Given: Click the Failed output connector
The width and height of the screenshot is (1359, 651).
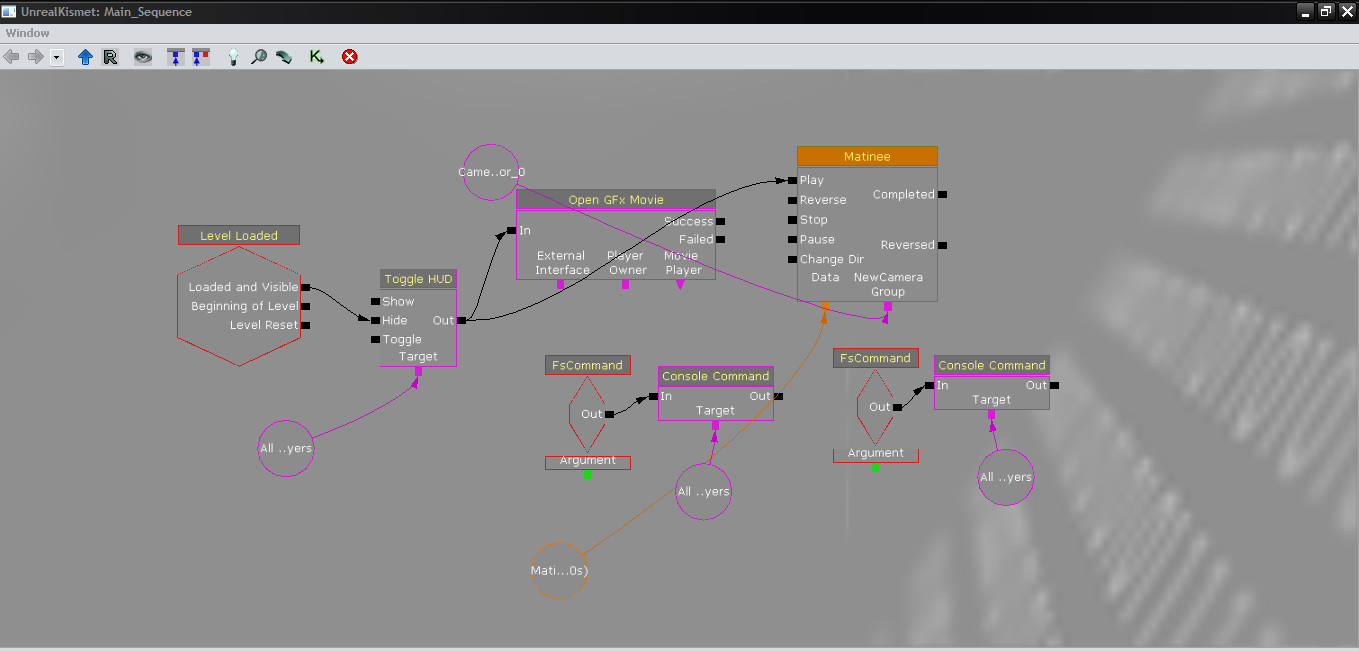Looking at the screenshot, I should (x=720, y=240).
